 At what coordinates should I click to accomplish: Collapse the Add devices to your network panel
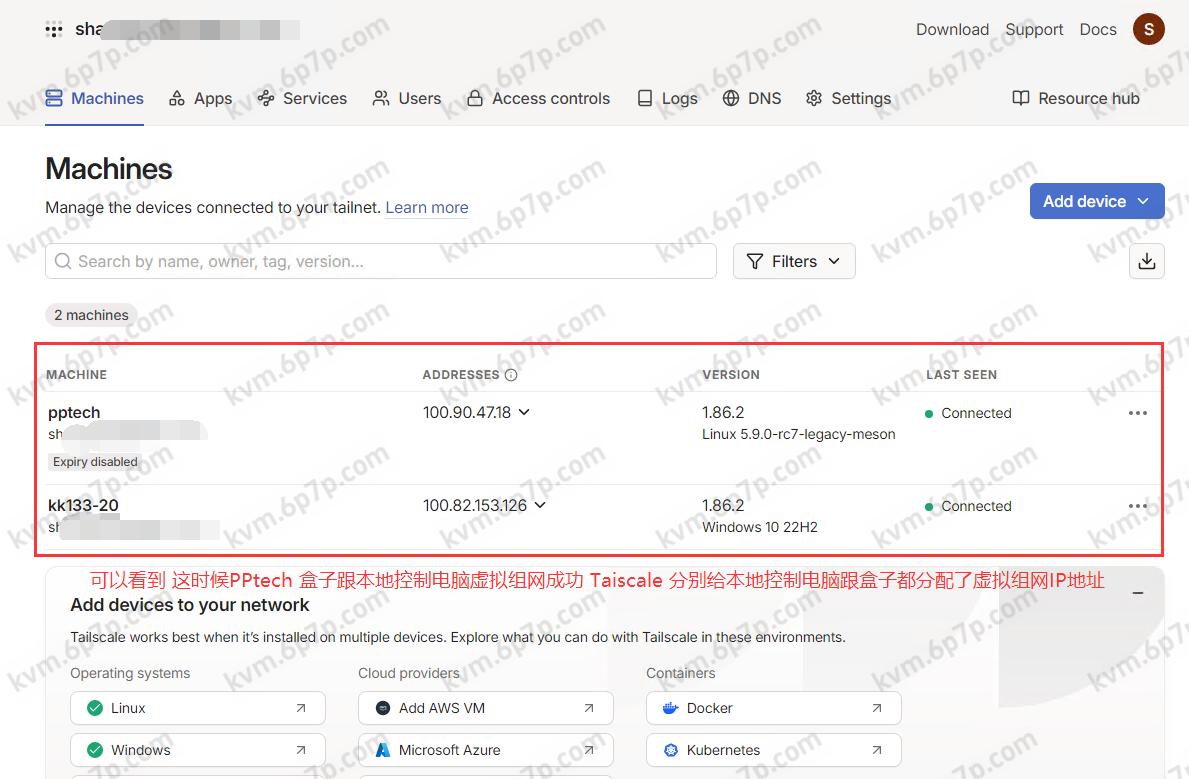[1137, 593]
